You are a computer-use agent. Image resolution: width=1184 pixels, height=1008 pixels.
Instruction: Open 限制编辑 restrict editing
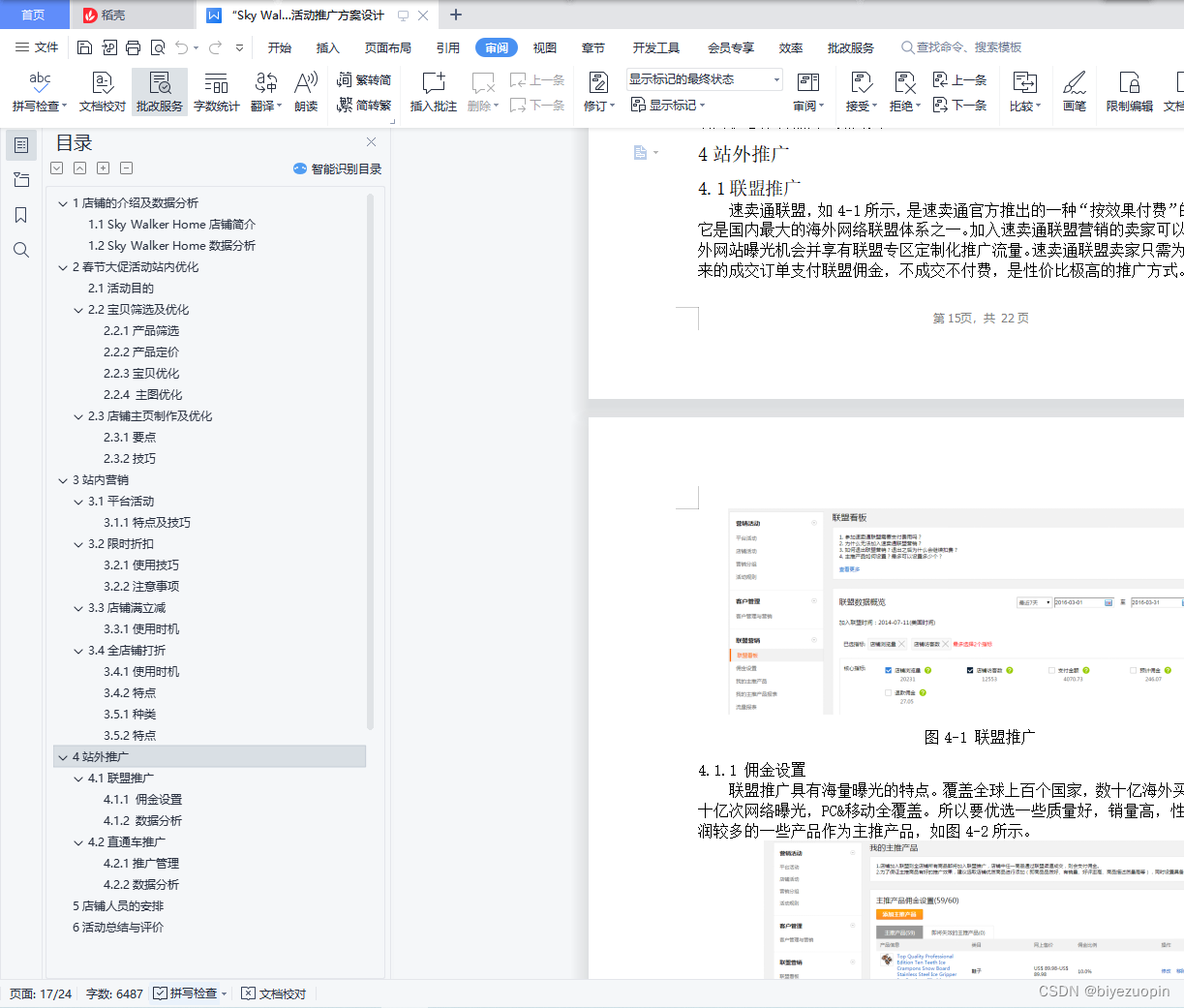[x=1130, y=92]
